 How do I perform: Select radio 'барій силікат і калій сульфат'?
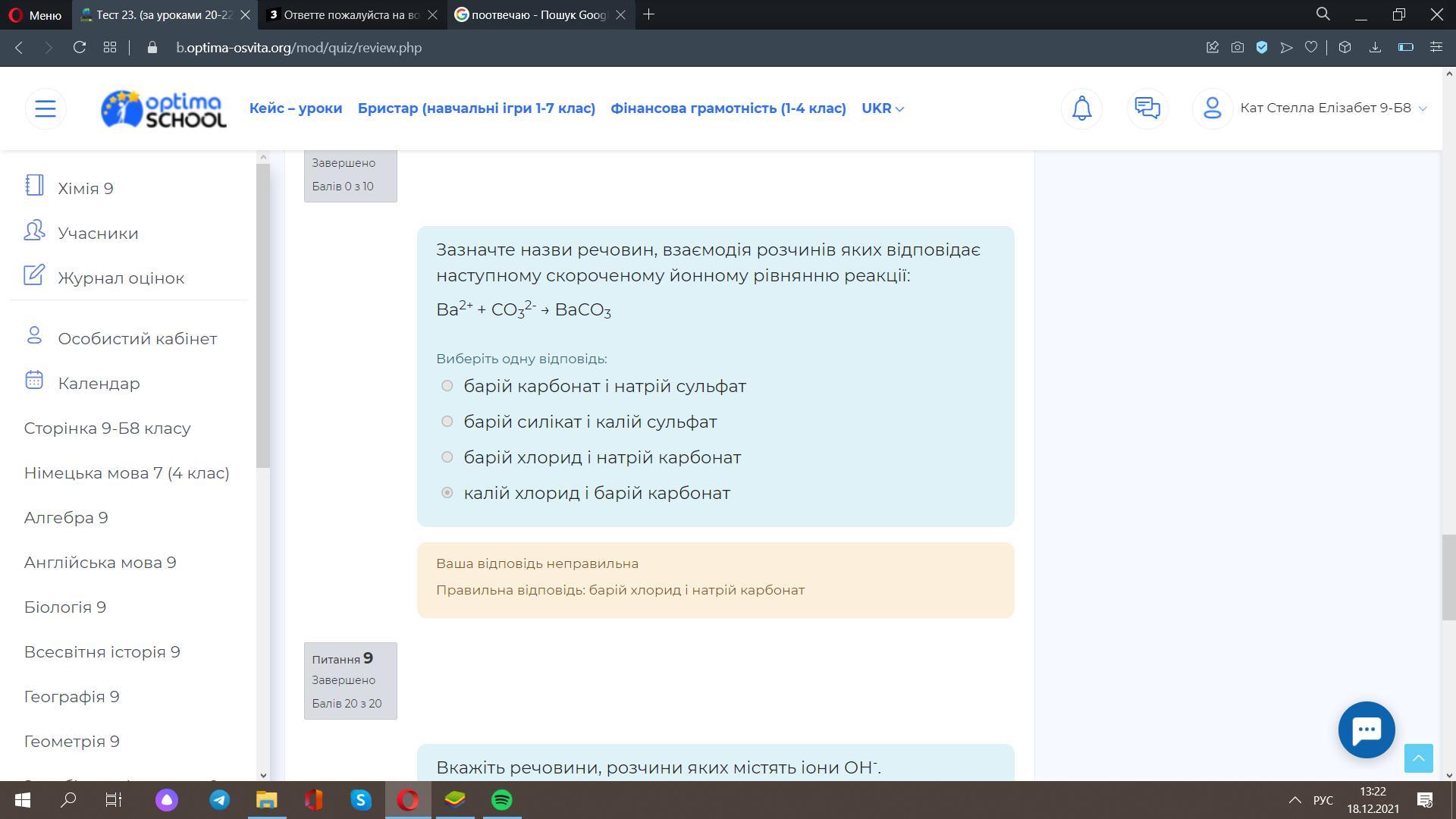point(447,422)
